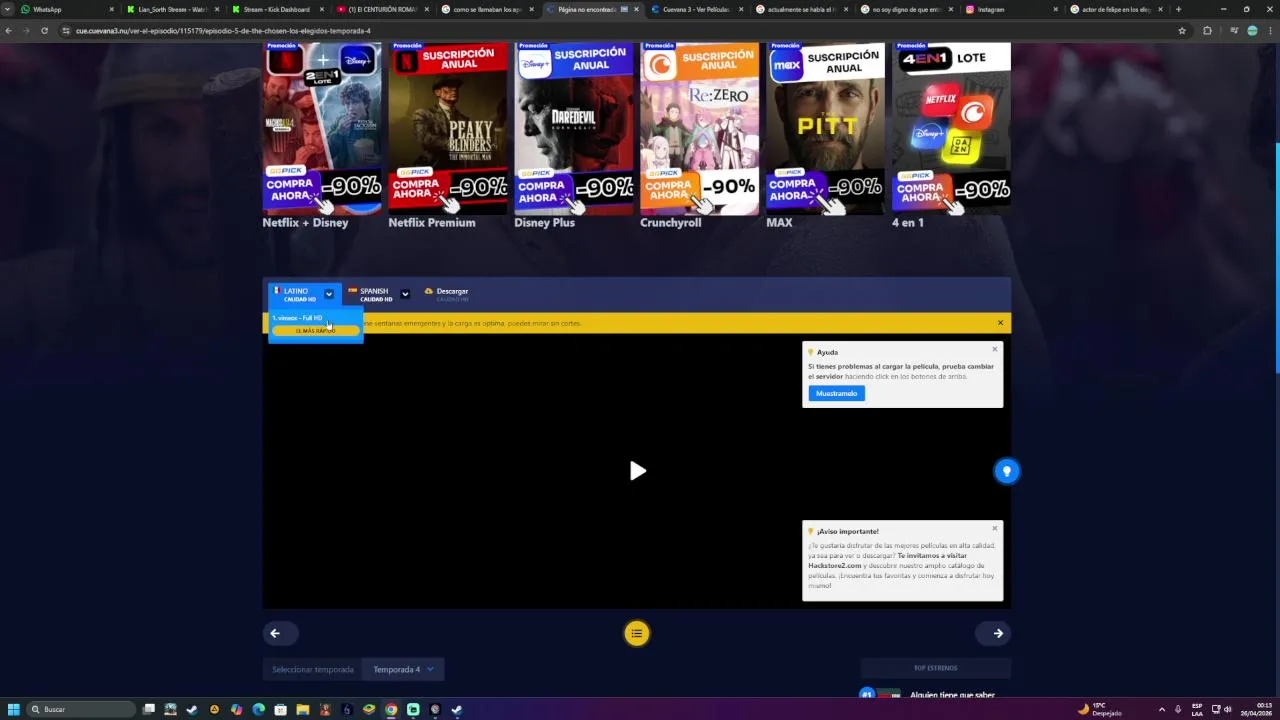The width and height of the screenshot is (1280, 720).
Task: Open the volume speaker tray icon
Action: pos(1228,709)
